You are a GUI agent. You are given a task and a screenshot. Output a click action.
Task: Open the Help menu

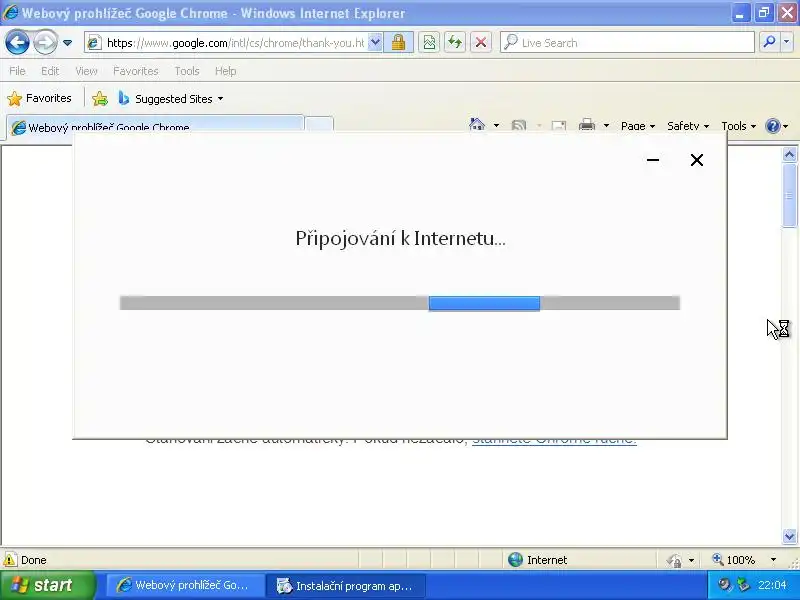(226, 71)
